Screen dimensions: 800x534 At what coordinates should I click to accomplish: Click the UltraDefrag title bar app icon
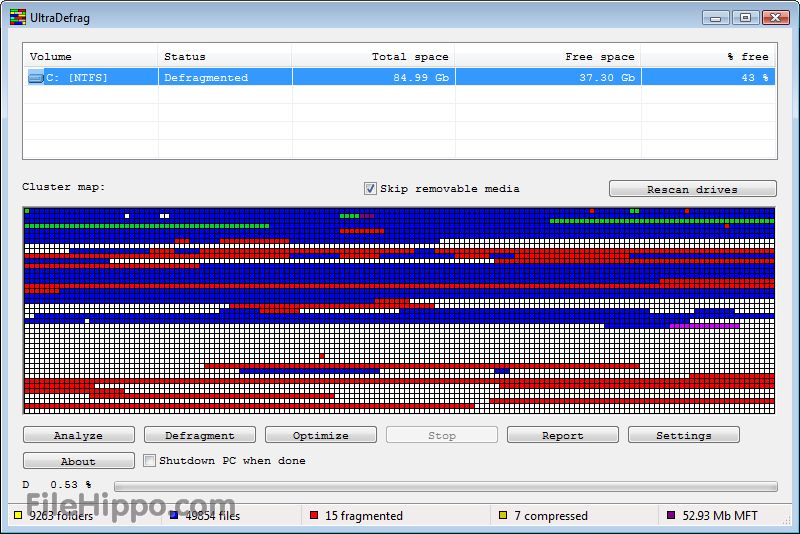tap(17, 17)
